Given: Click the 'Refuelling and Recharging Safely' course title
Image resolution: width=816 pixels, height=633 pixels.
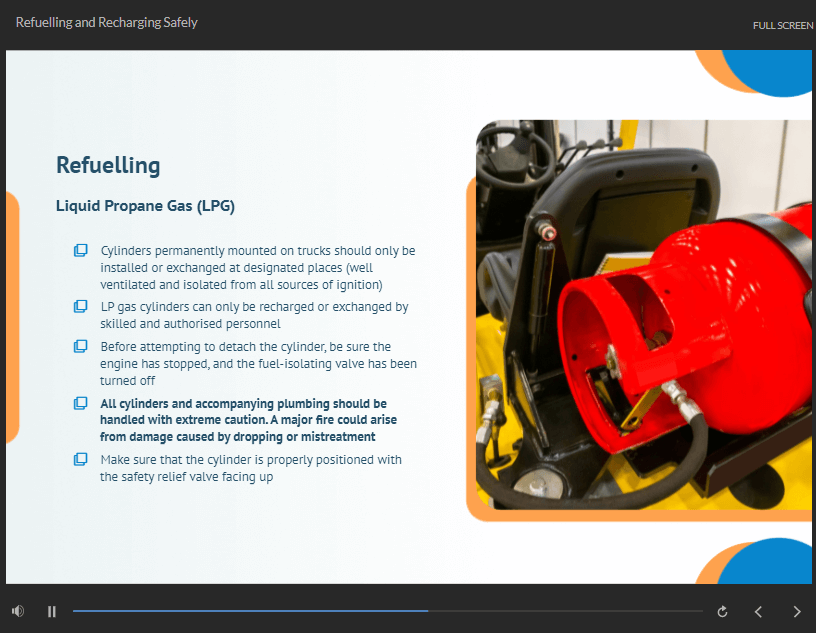Looking at the screenshot, I should pyautogui.click(x=107, y=22).
